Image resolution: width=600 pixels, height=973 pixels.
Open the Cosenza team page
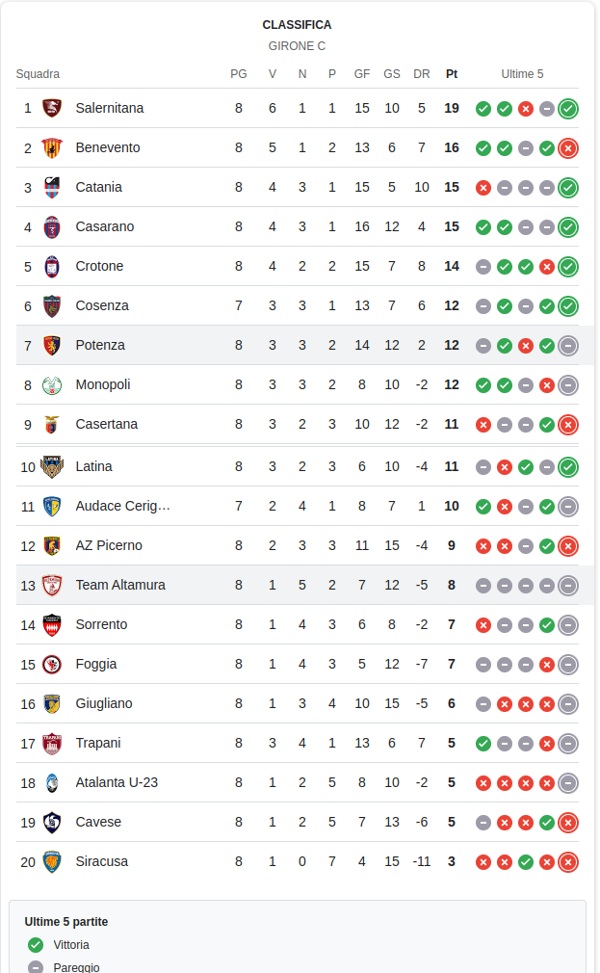102,306
